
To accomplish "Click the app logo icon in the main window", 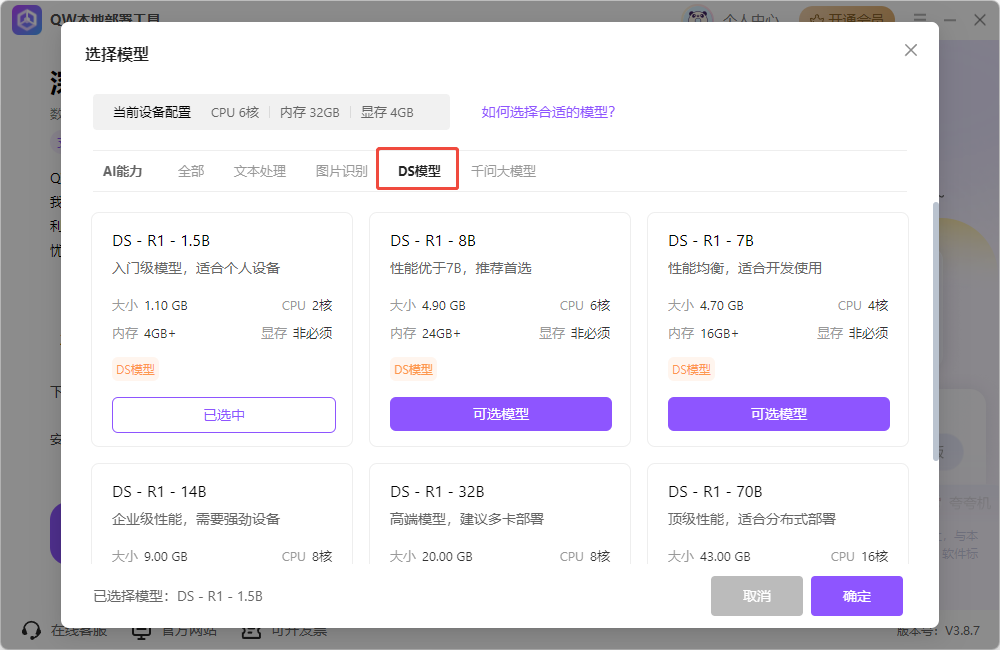I will point(27,20).
